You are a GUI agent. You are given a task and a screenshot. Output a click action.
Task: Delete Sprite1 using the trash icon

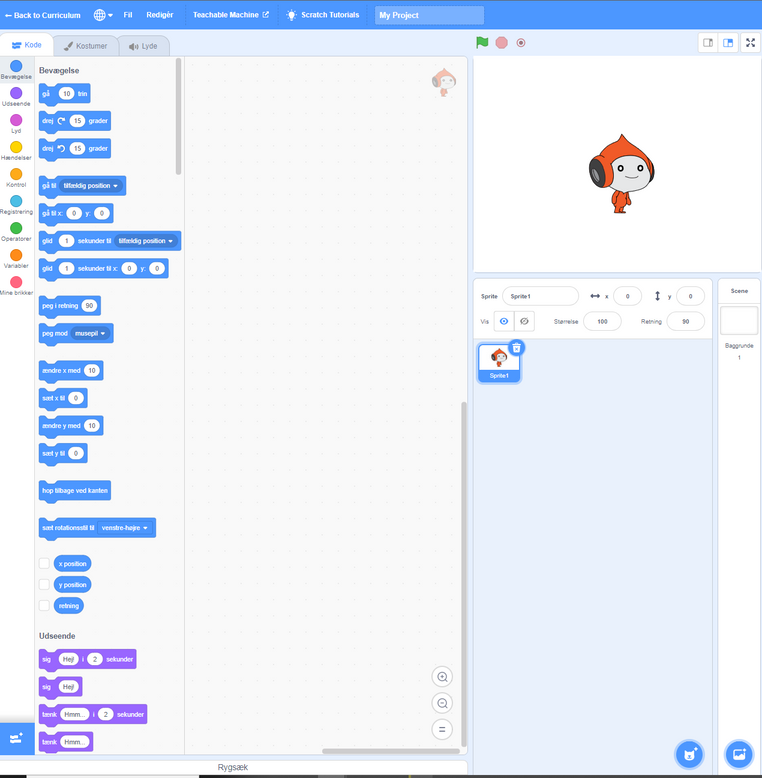(x=516, y=348)
